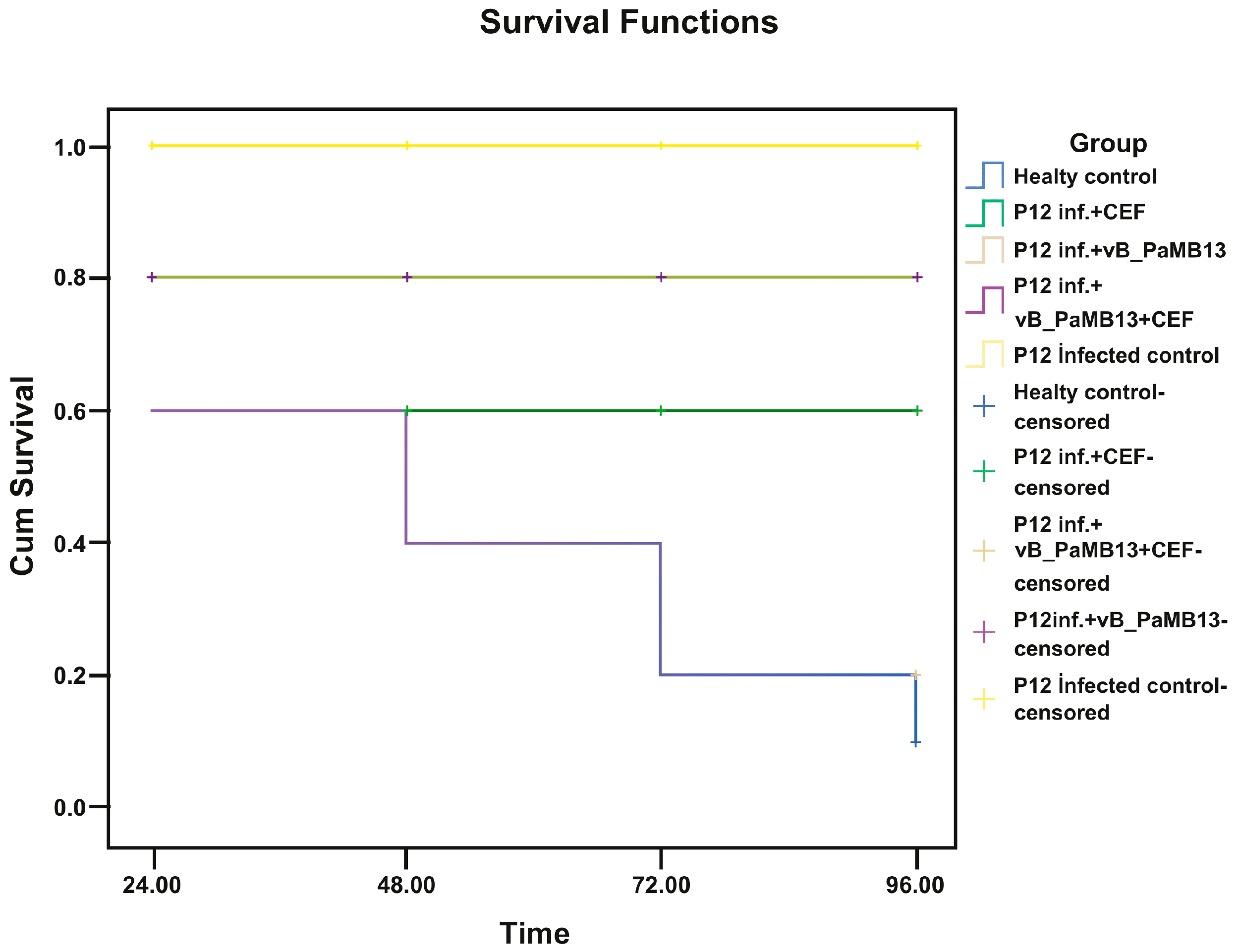The image size is (1240, 952).
Task: Click the Survival Functions chart title
Action: pos(628,23)
